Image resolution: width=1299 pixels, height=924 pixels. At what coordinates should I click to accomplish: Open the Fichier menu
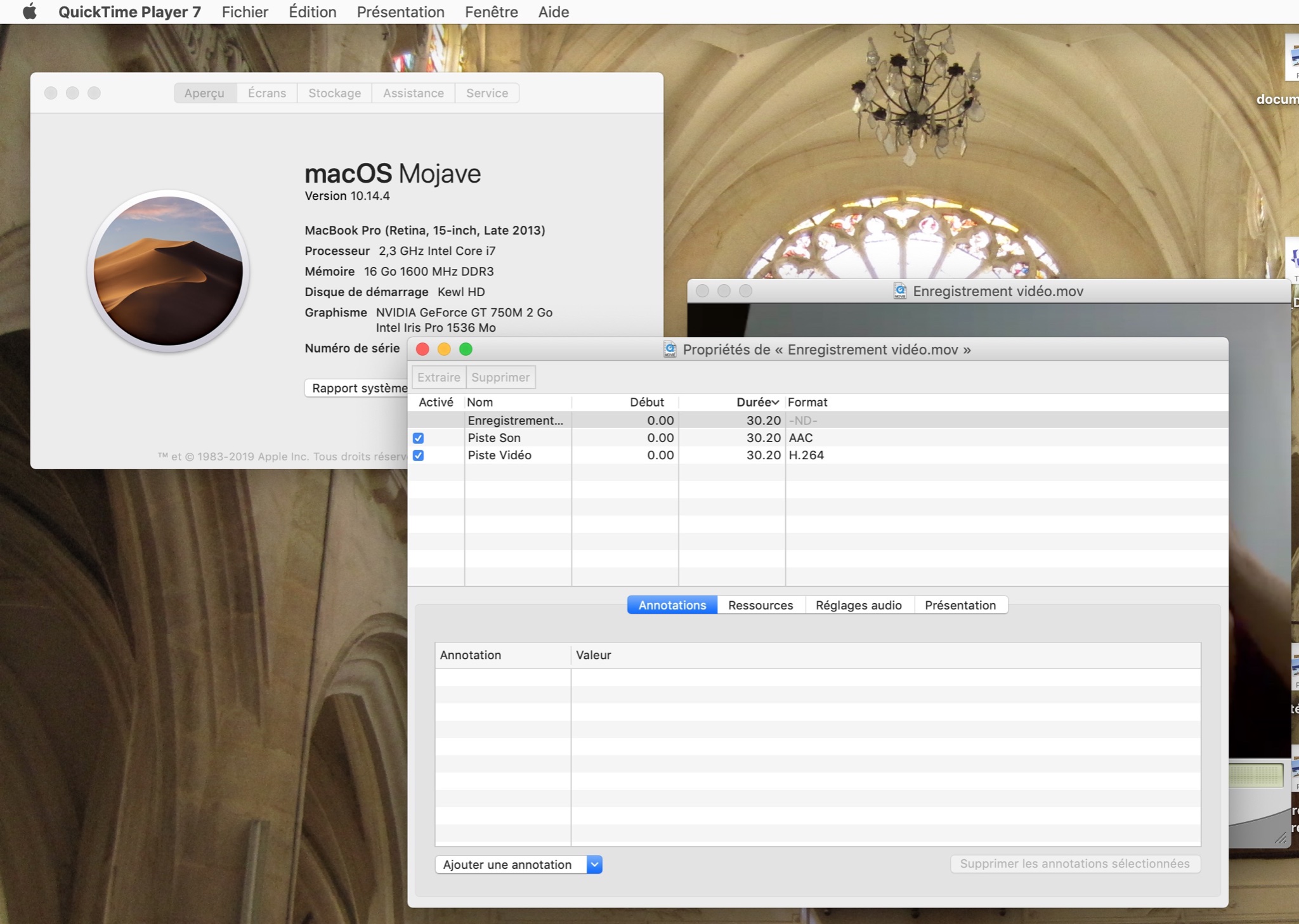(245, 11)
